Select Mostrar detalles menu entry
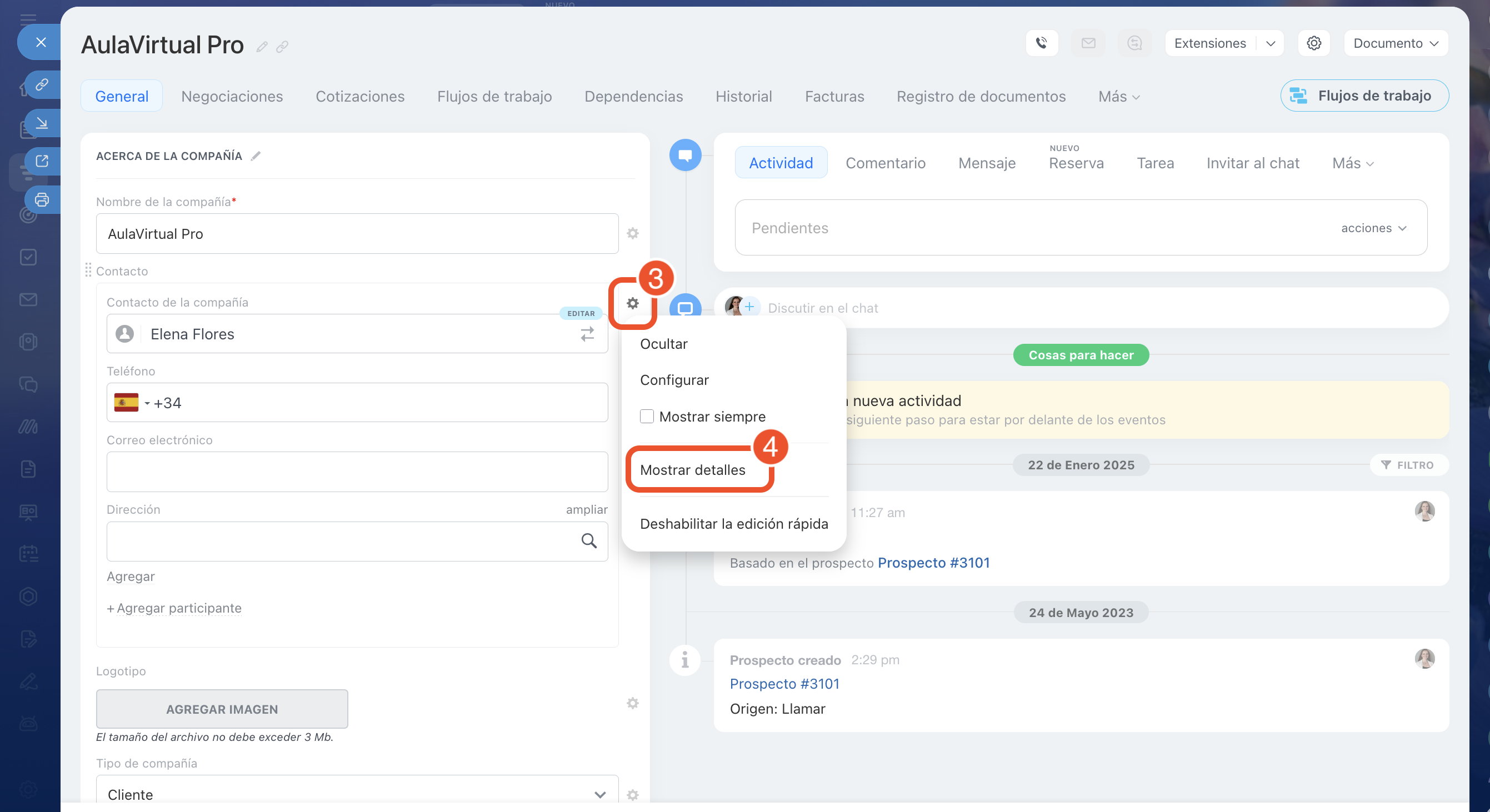 coord(692,470)
